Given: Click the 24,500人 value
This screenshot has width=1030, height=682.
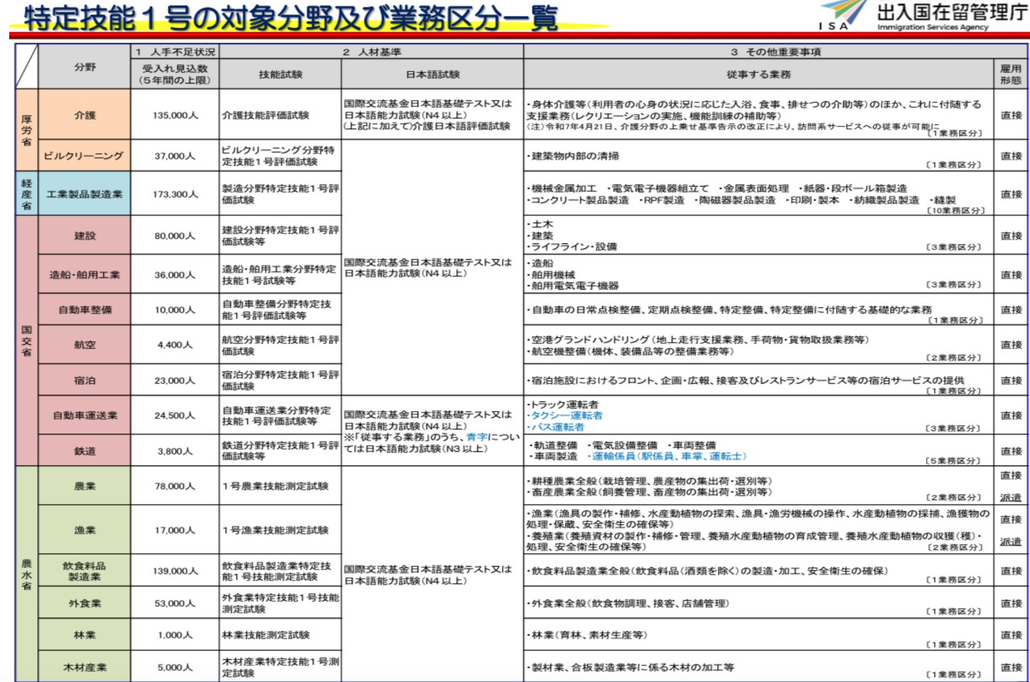Looking at the screenshot, I should pyautogui.click(x=175, y=415).
